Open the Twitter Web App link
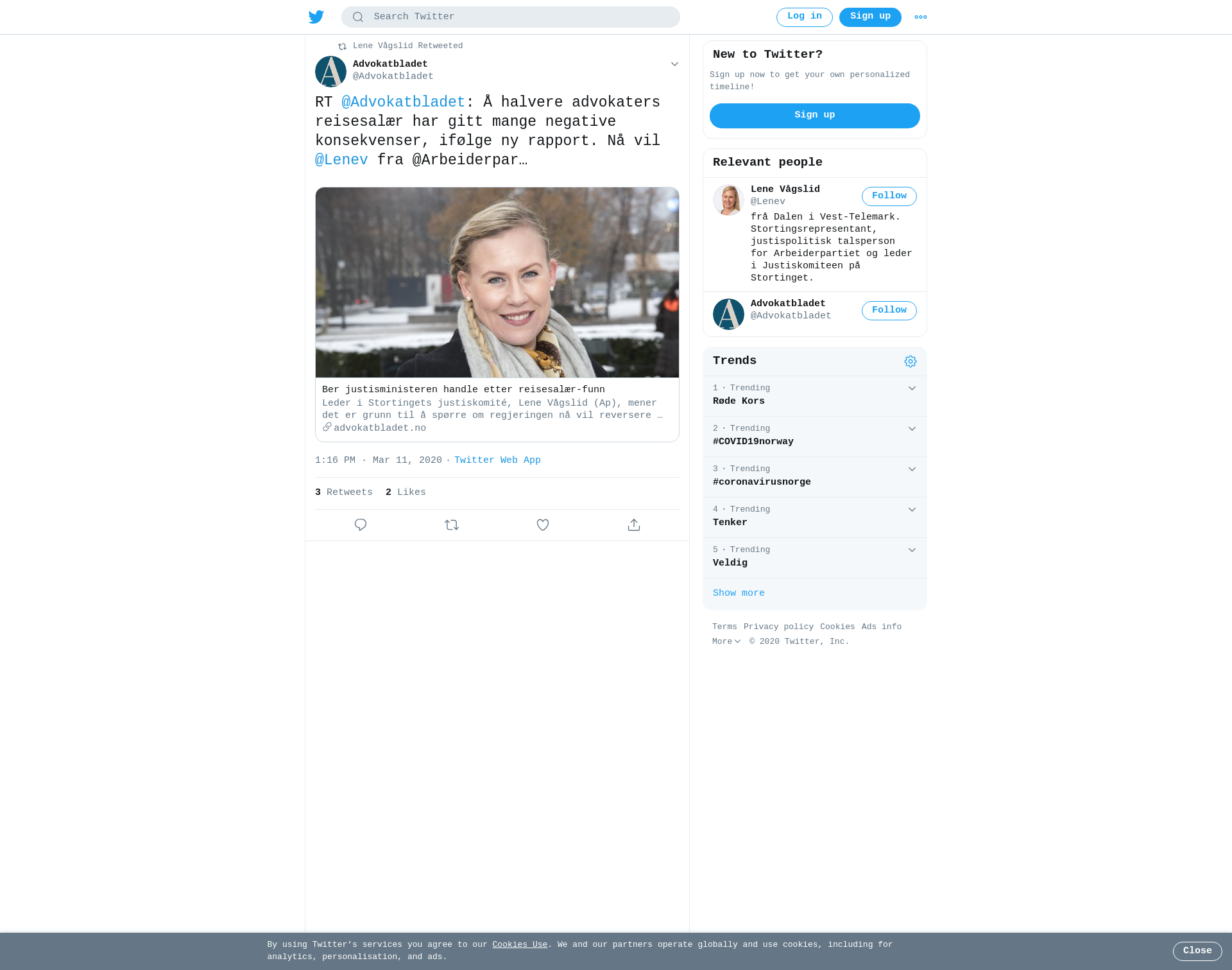The width and height of the screenshot is (1232, 970). click(497, 460)
